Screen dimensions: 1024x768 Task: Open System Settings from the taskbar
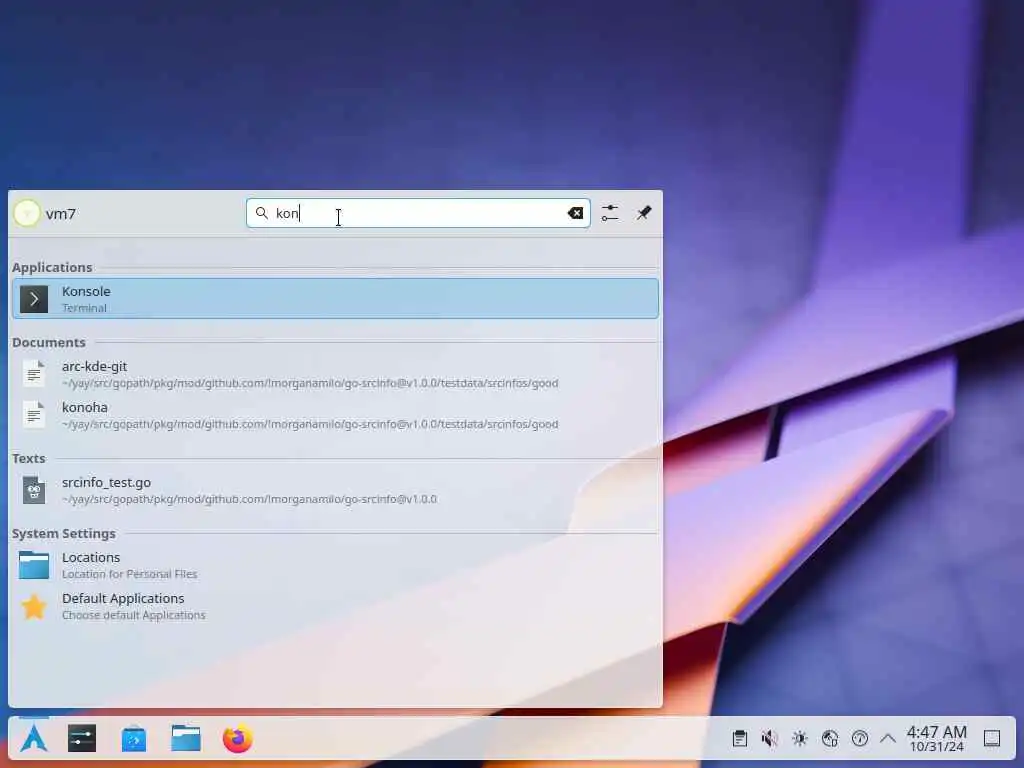click(x=82, y=739)
